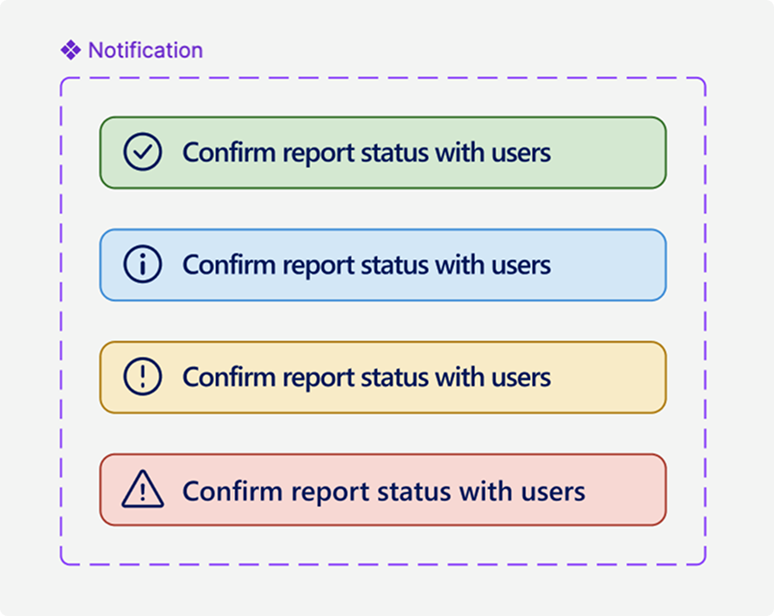
Task: Click the empty area between green and blue banners
Action: pyautogui.click(x=383, y=209)
